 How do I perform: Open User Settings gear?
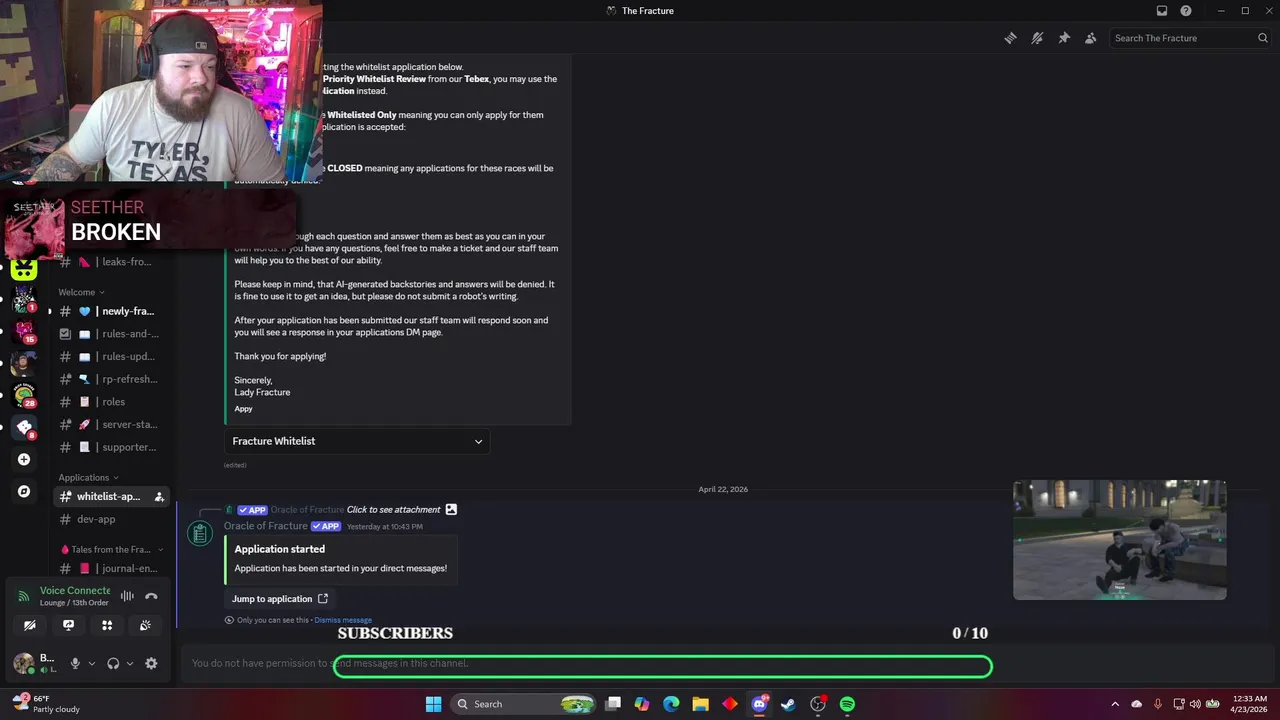click(151, 663)
